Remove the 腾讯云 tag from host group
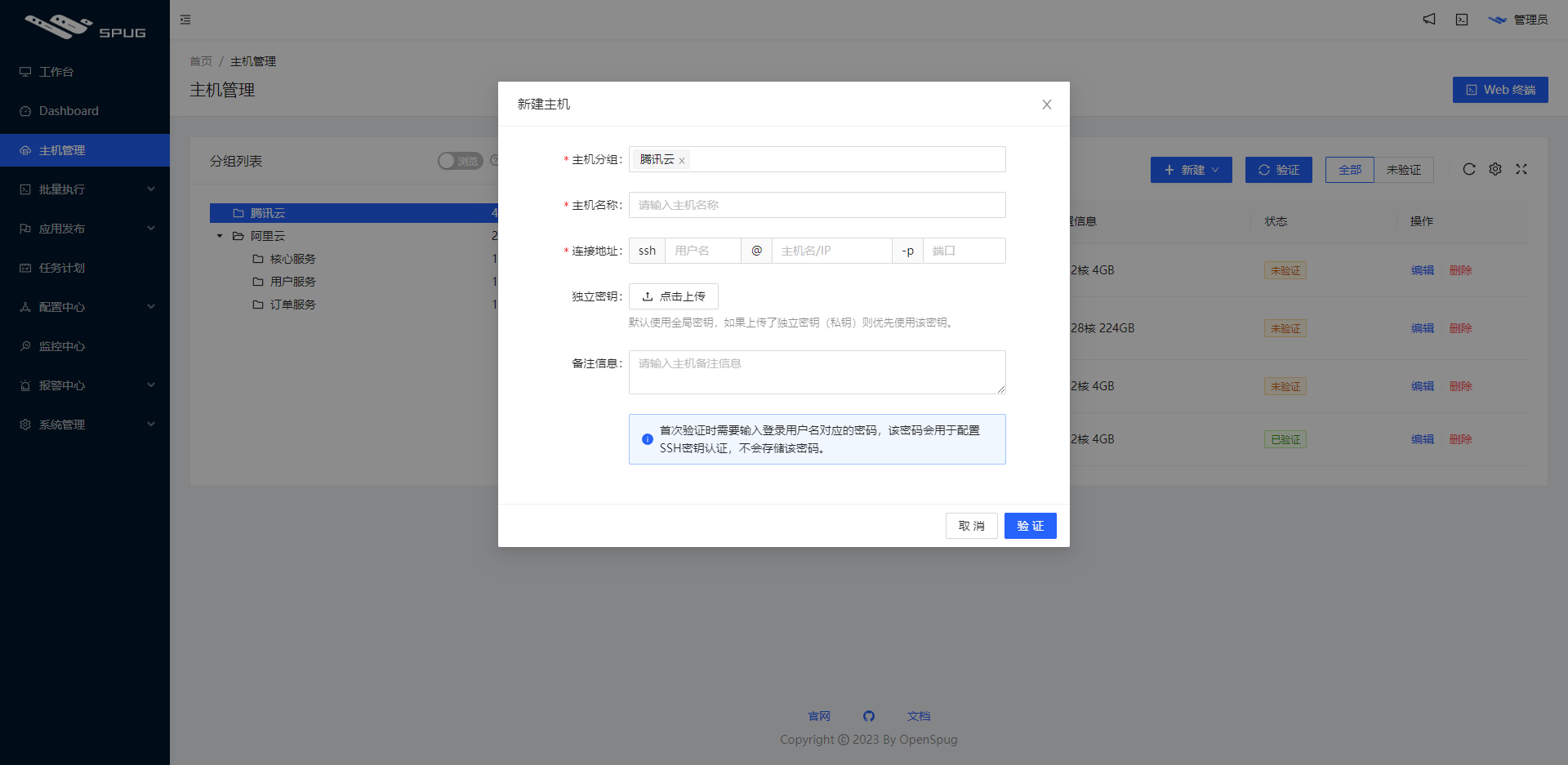The image size is (1568, 765). [682, 161]
